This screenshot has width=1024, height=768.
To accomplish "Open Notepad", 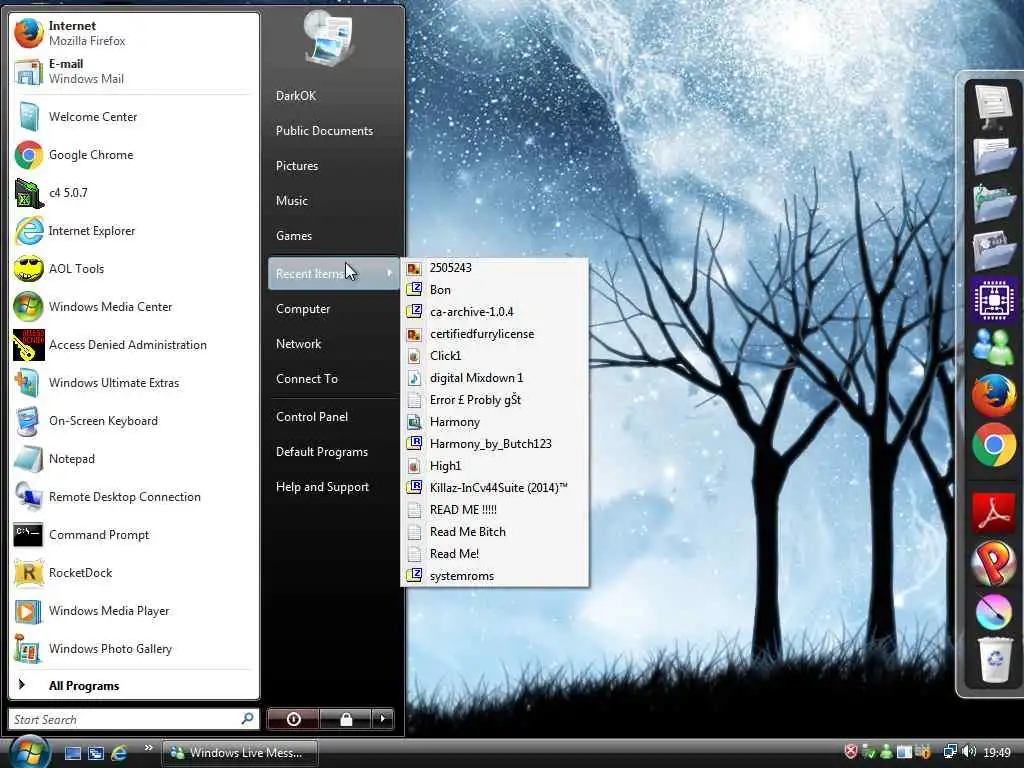I will (134, 458).
